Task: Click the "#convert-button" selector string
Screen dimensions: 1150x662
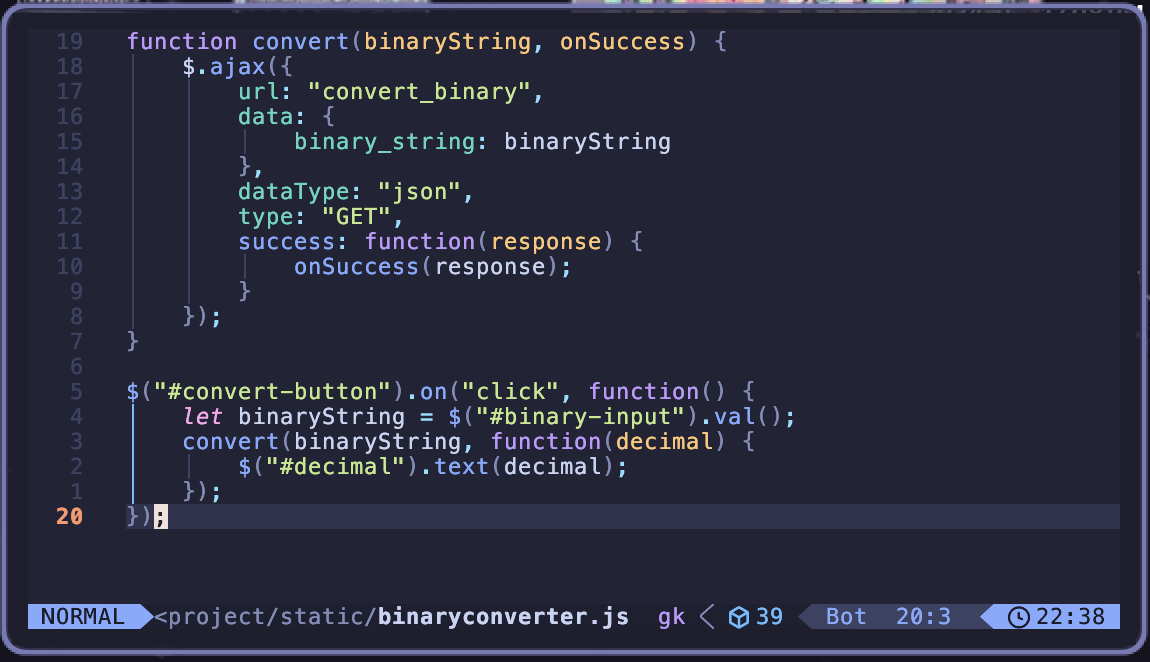Action: pyautogui.click(x=271, y=392)
